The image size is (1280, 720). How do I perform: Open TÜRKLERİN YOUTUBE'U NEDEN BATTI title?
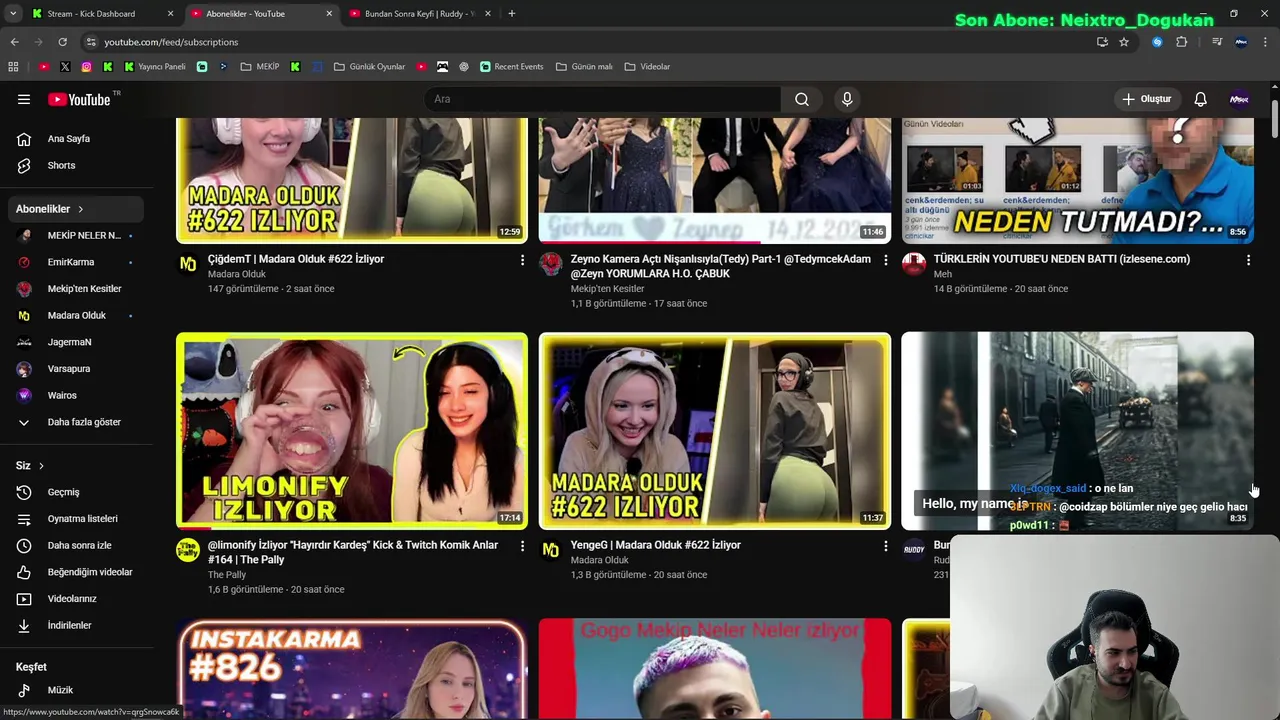click(x=1062, y=259)
